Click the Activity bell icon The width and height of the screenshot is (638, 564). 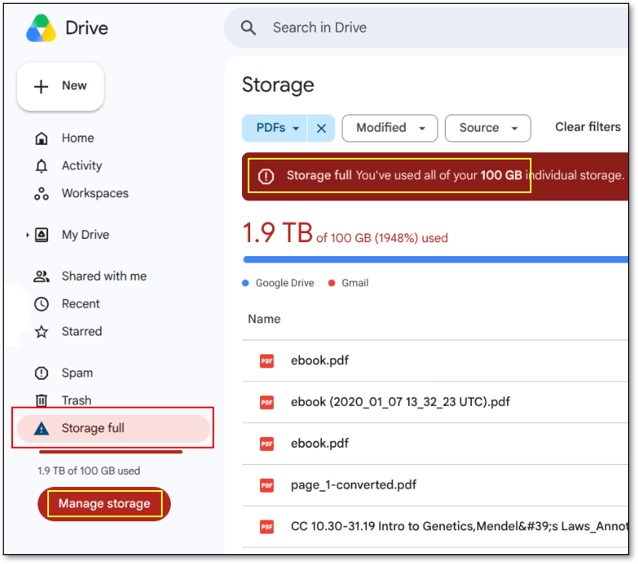[x=42, y=166]
